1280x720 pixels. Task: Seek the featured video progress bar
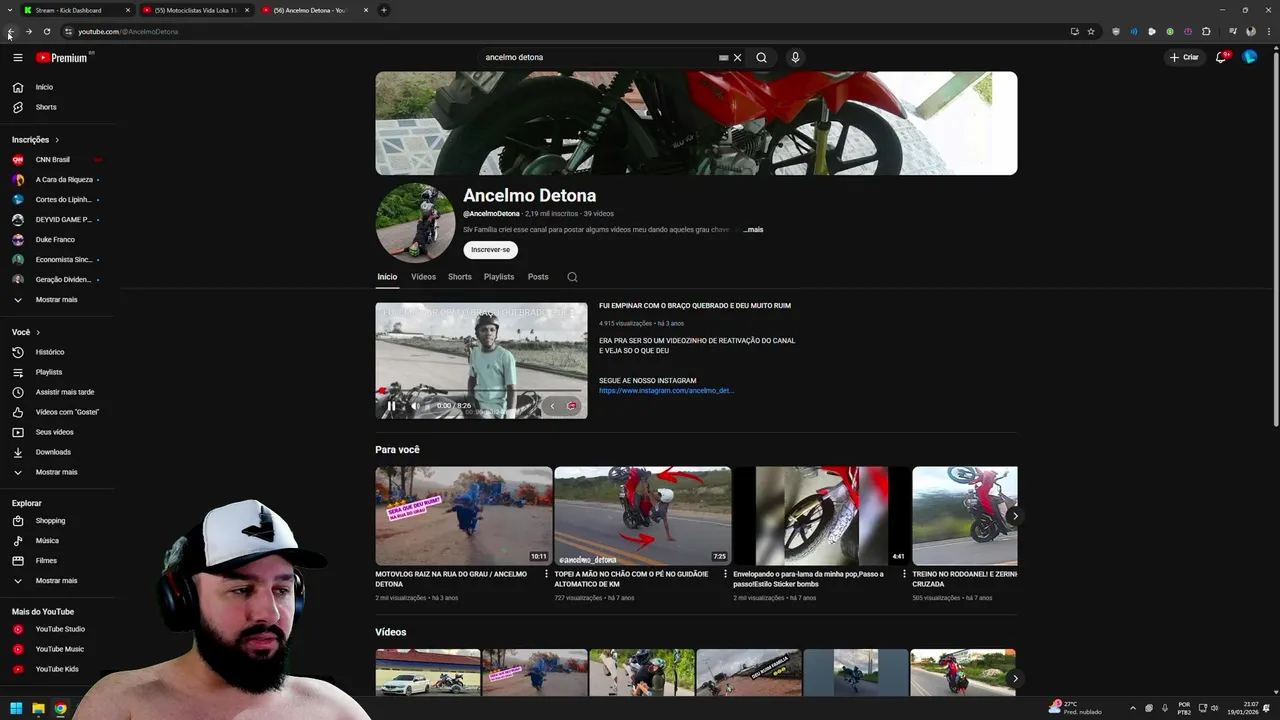click(481, 393)
